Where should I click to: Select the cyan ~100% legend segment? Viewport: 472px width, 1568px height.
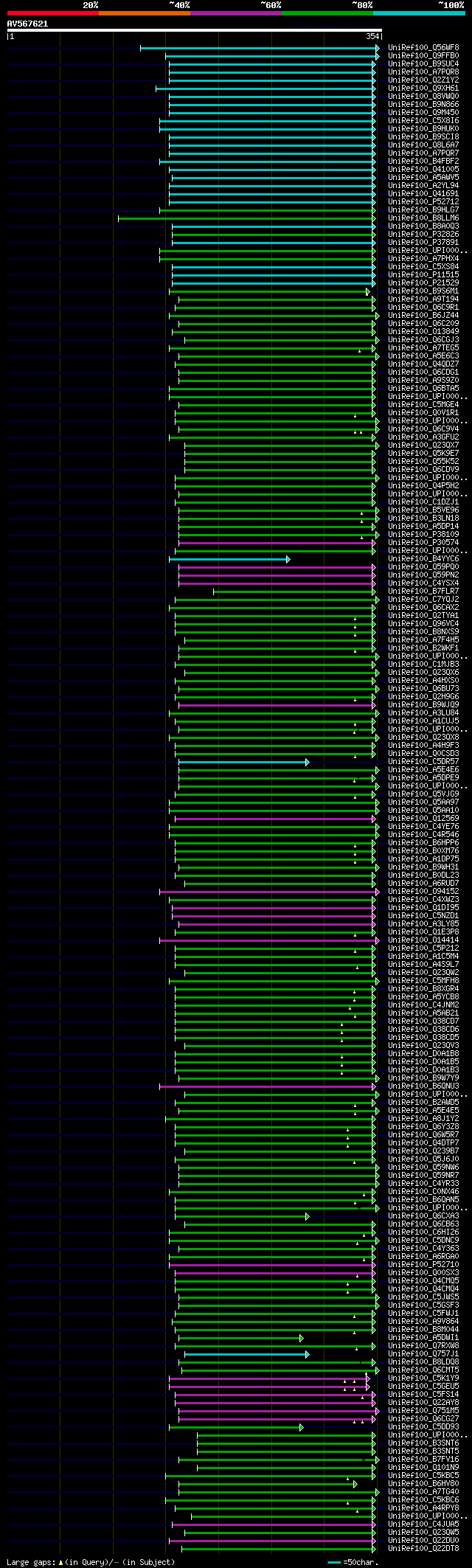[x=418, y=13]
